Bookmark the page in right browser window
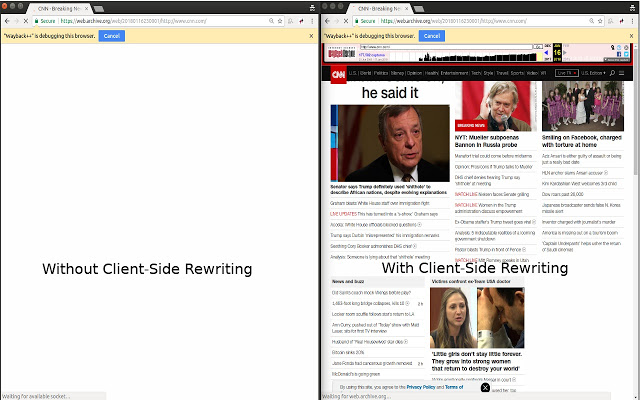This screenshot has width=640, height=400. click(x=600, y=21)
